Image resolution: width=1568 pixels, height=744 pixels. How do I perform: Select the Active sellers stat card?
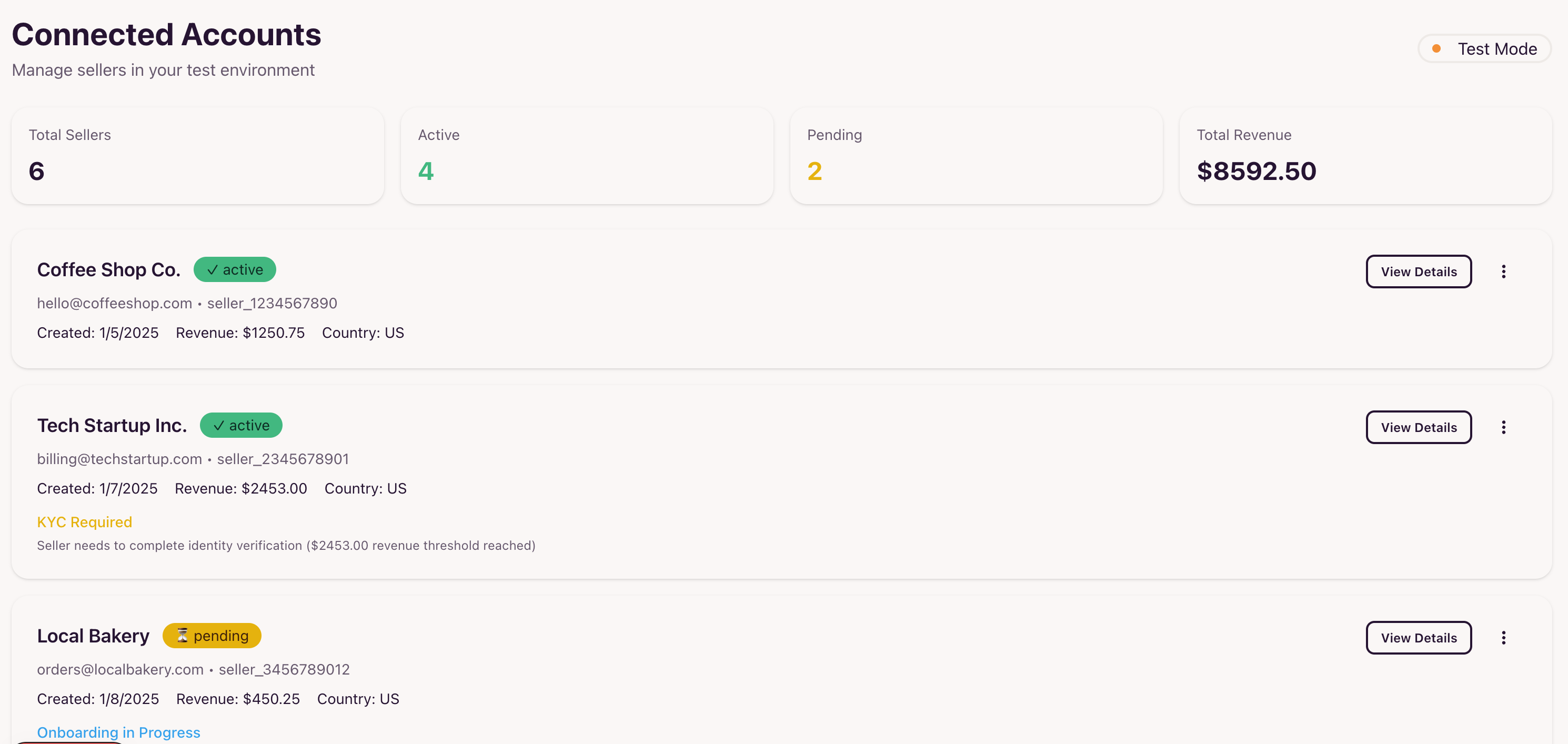(587, 156)
